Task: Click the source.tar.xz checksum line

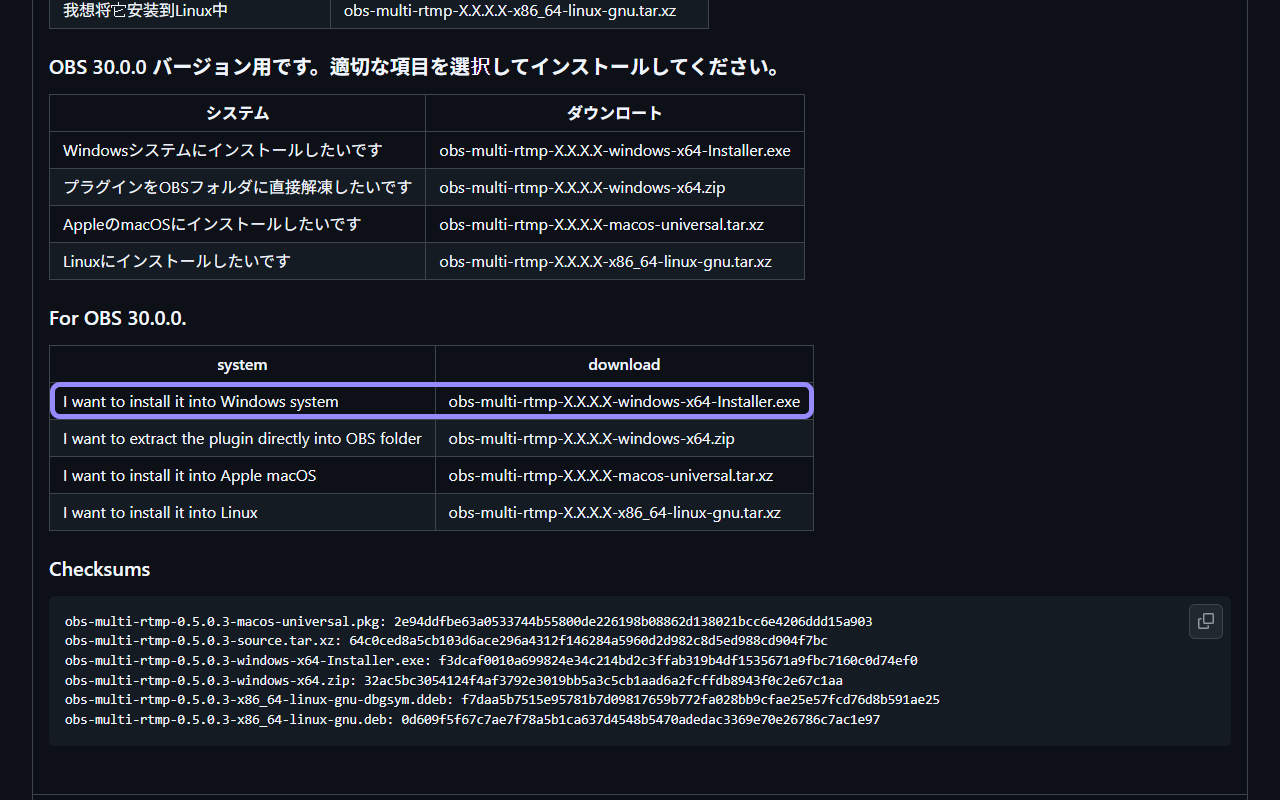Action: click(446, 641)
